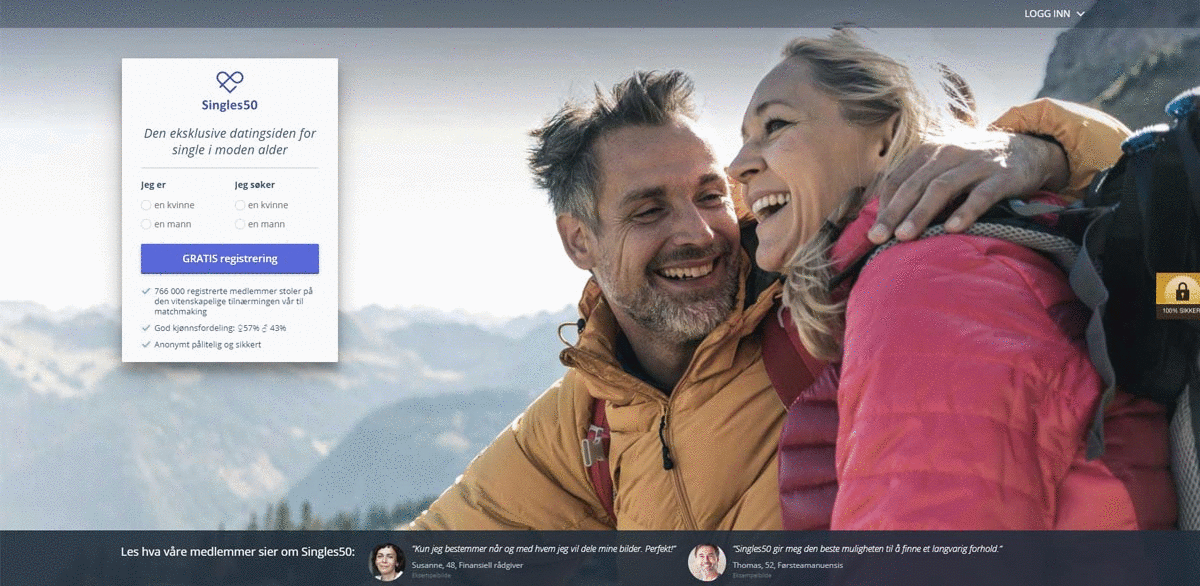Click the 100% SIKKER label

[1180, 311]
